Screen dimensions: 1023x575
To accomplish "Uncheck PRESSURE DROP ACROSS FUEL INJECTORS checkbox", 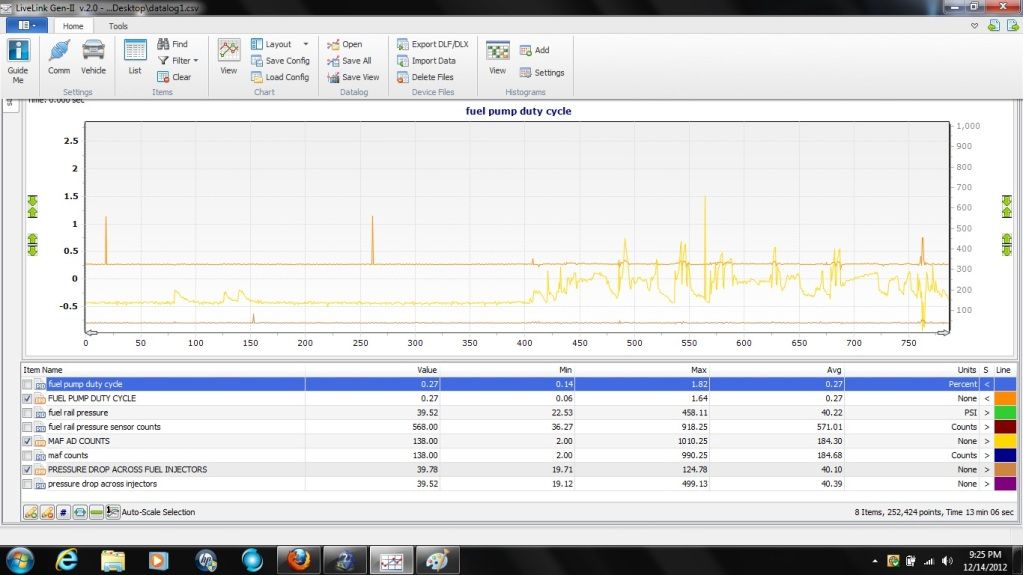I will 27,469.
